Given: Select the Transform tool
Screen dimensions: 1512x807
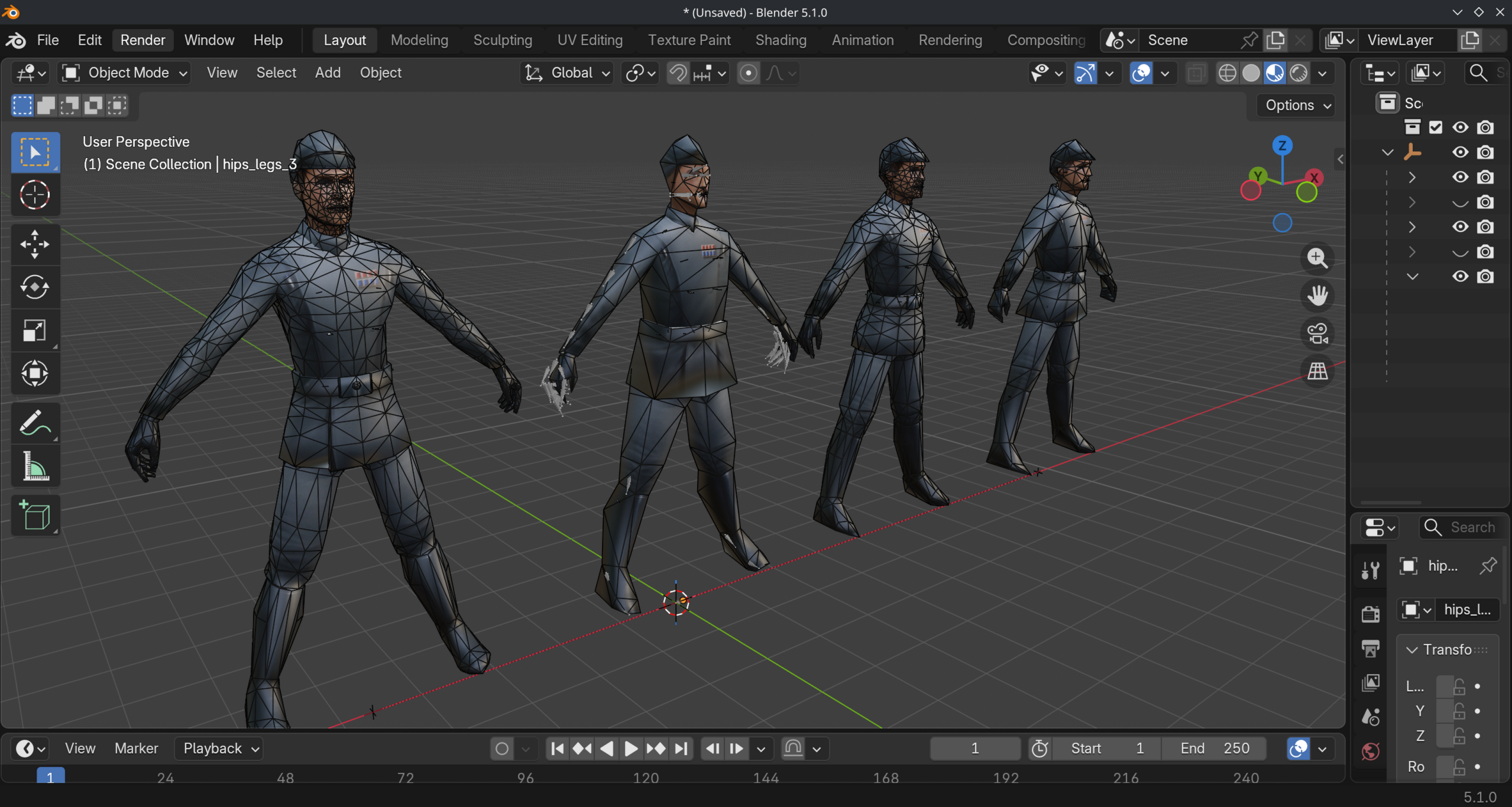Looking at the screenshot, I should [35, 374].
